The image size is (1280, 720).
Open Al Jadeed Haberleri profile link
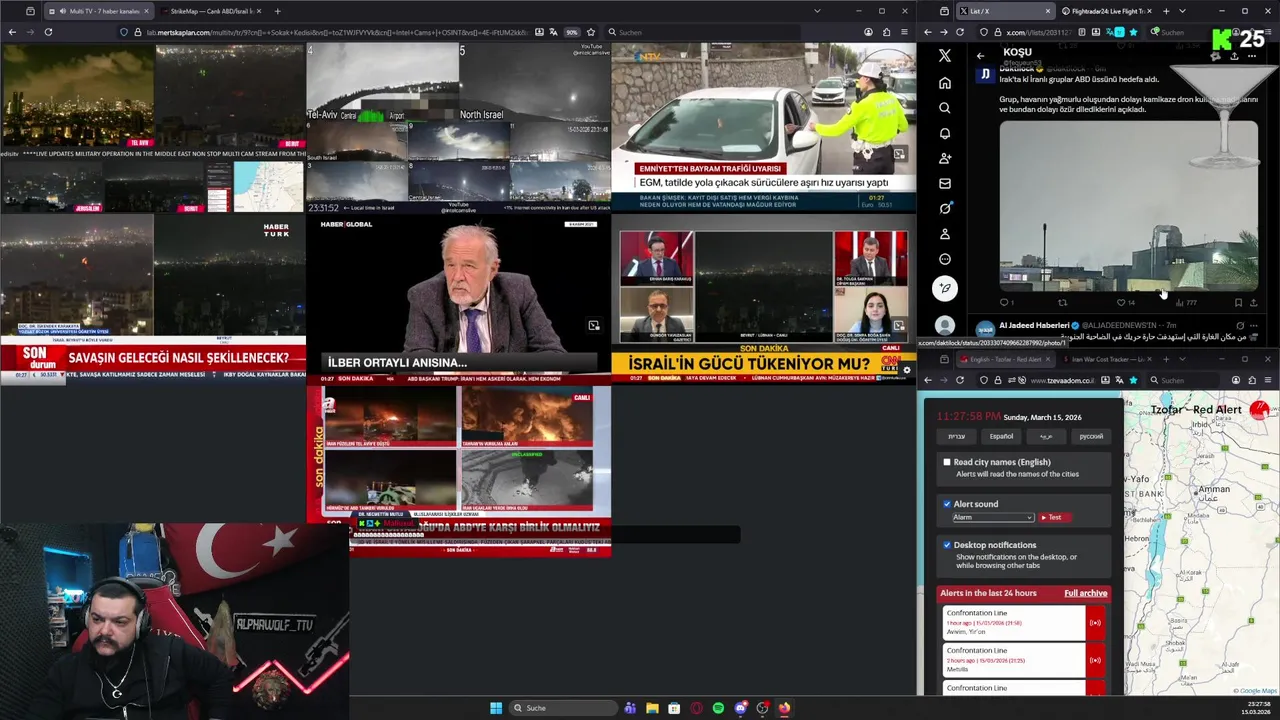(x=1033, y=325)
